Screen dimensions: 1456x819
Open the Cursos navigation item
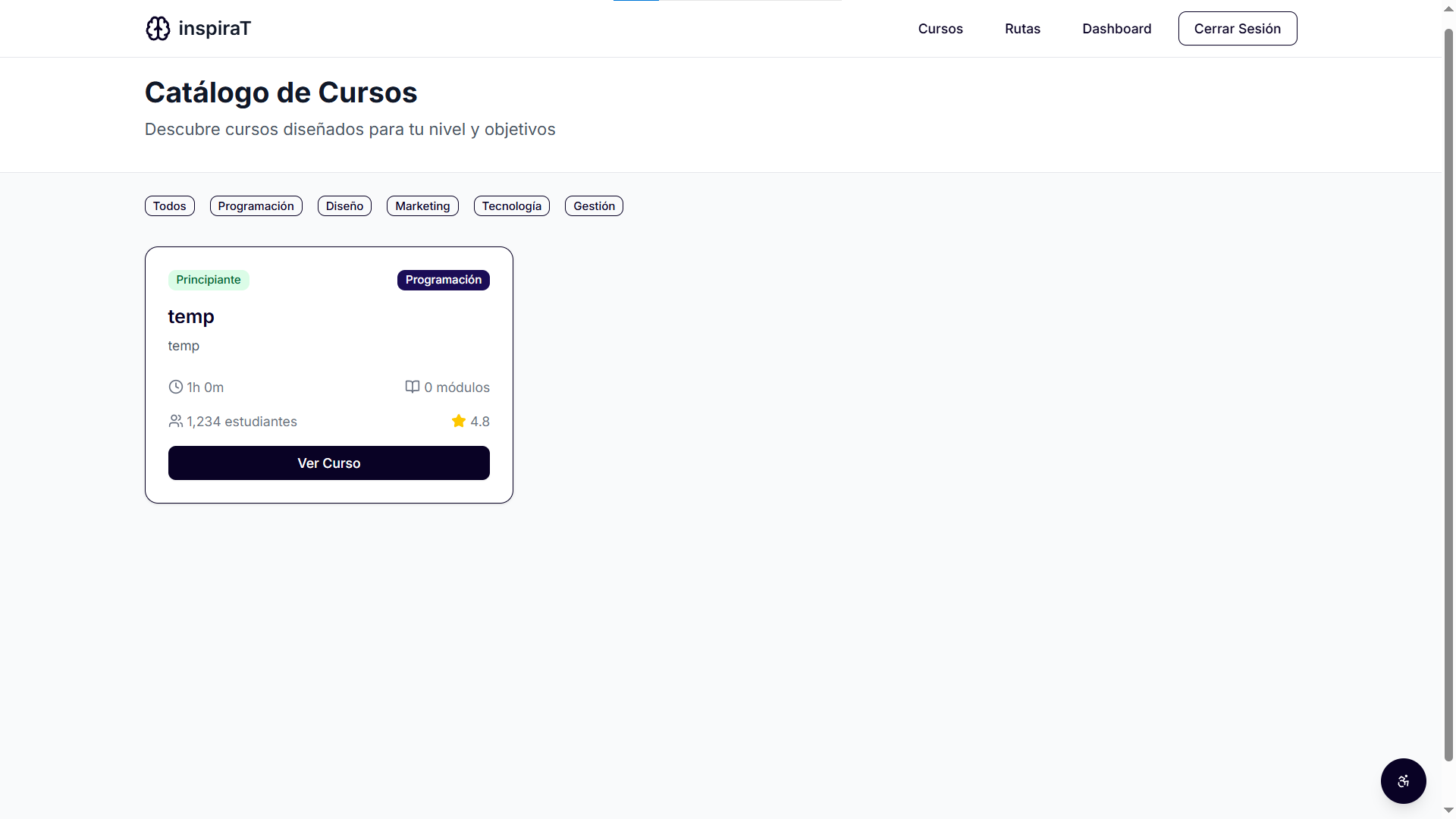[x=940, y=29]
